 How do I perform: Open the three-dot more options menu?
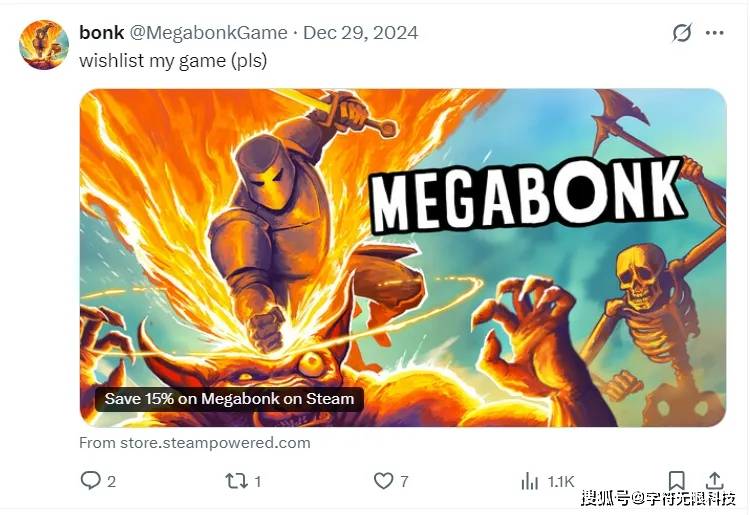pyautogui.click(x=715, y=33)
